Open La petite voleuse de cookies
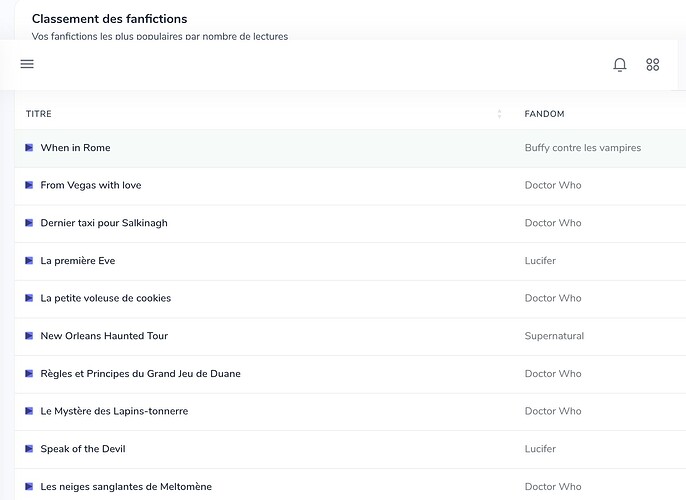Viewport: 686px width, 500px height. coord(105,298)
